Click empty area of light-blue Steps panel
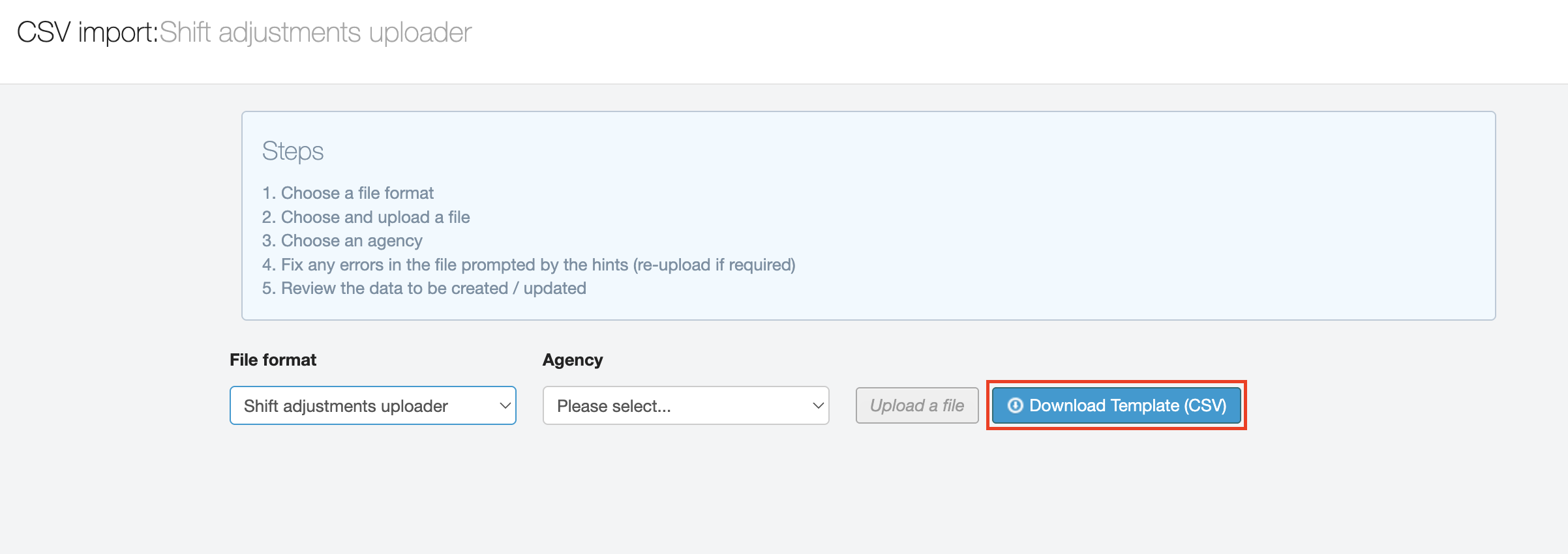 (1109, 215)
